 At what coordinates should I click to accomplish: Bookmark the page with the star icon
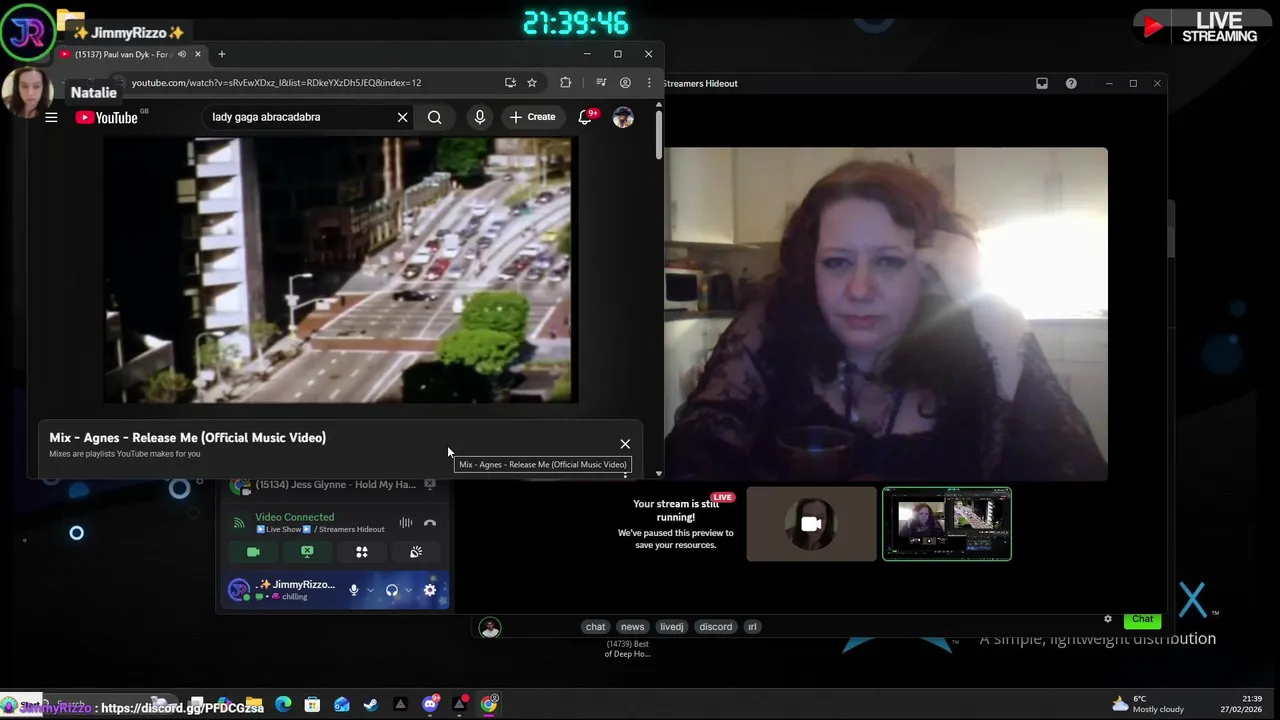click(532, 83)
